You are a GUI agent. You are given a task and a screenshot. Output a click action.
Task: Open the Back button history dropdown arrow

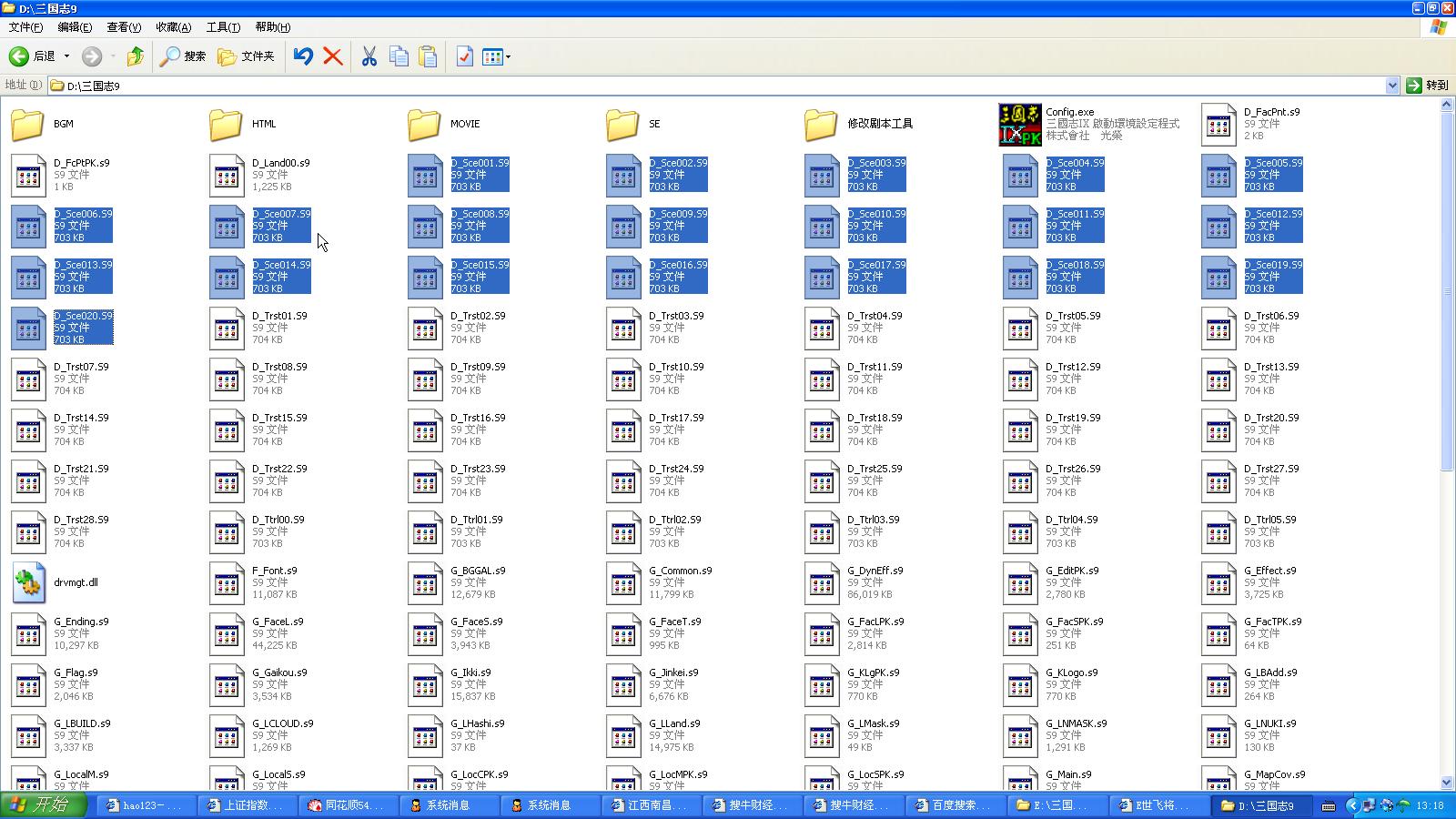[x=66, y=56]
